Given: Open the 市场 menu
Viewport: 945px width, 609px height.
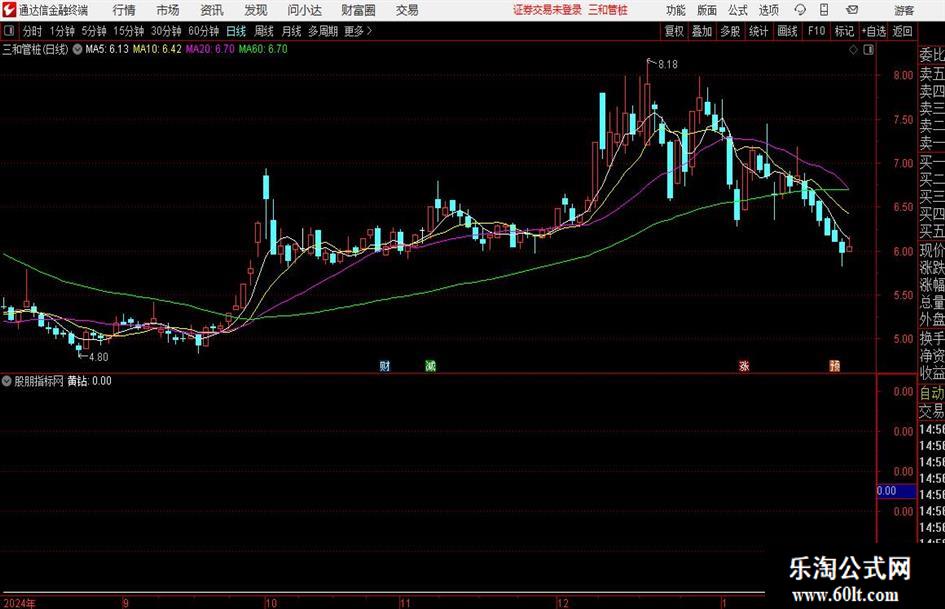Looking at the screenshot, I should (x=168, y=10).
